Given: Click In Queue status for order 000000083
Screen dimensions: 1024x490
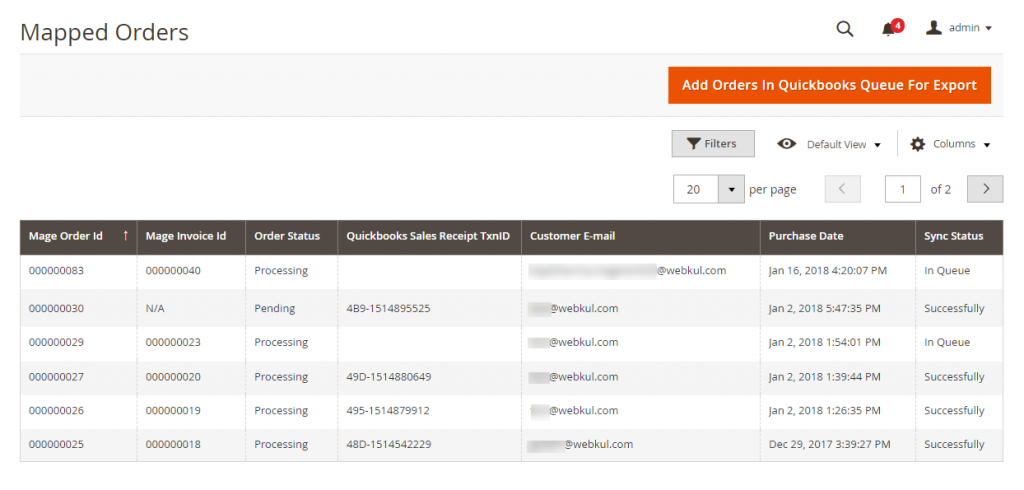Looking at the screenshot, I should click(x=947, y=271).
